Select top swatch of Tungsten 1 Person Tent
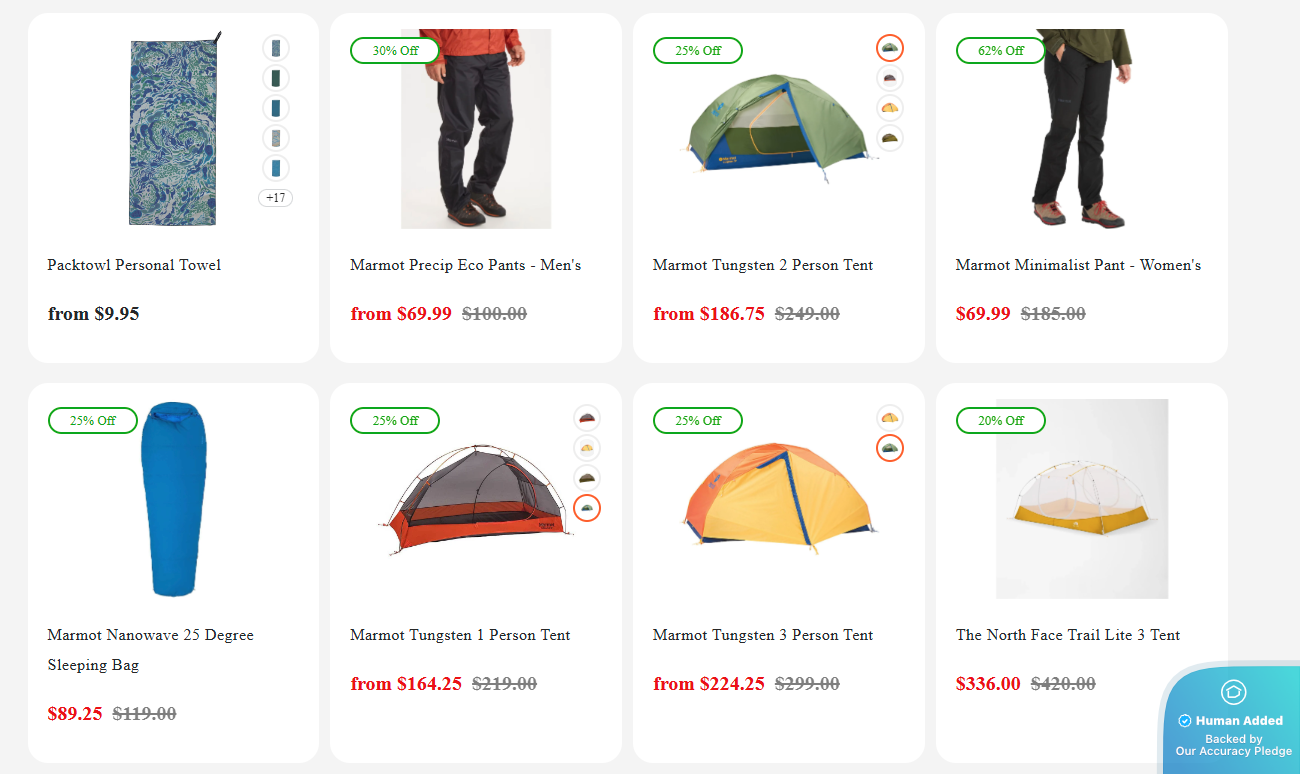1300x774 pixels. click(587, 418)
